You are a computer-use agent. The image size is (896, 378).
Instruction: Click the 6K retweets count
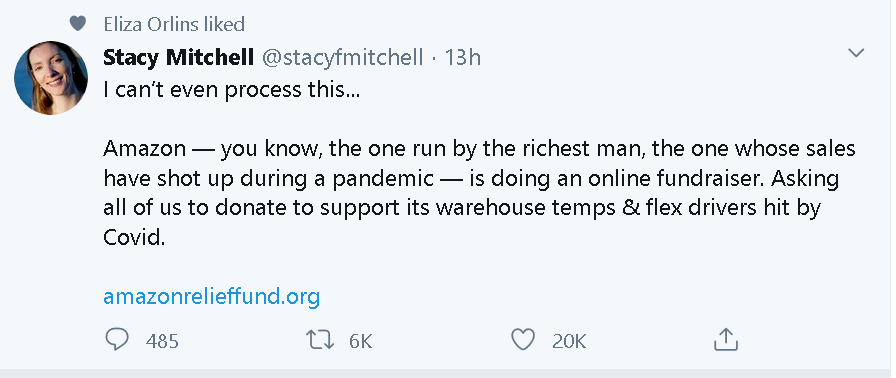(360, 341)
